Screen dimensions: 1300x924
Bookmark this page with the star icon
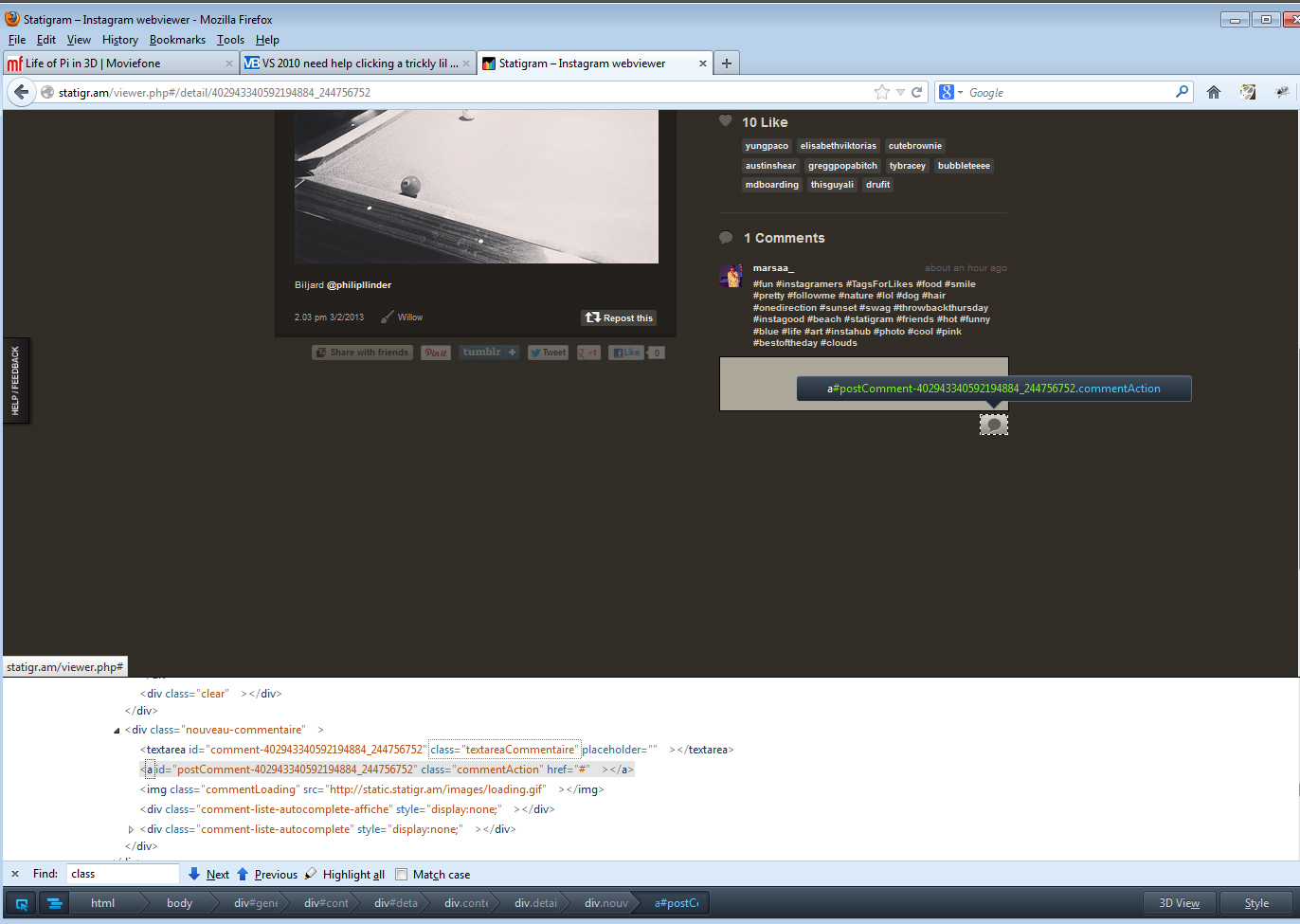click(882, 92)
